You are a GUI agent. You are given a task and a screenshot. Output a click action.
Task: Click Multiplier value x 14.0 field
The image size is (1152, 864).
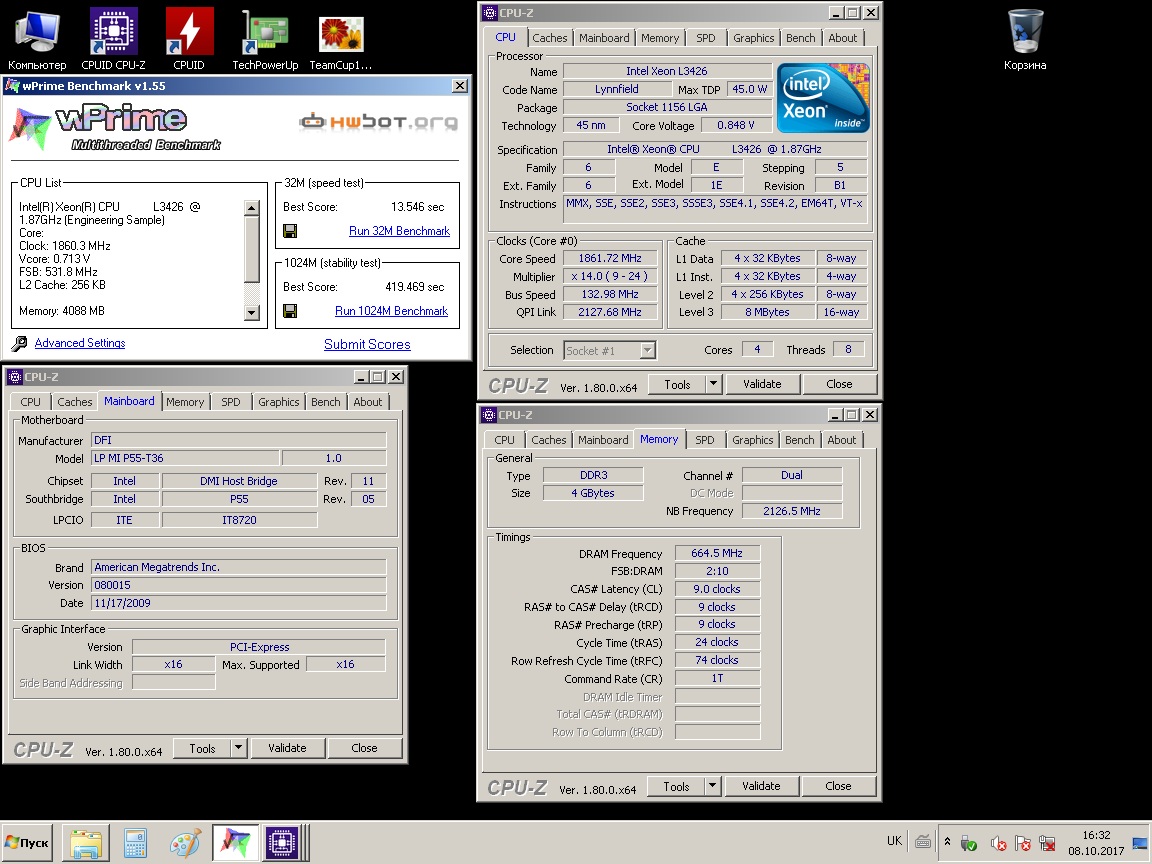click(610, 277)
